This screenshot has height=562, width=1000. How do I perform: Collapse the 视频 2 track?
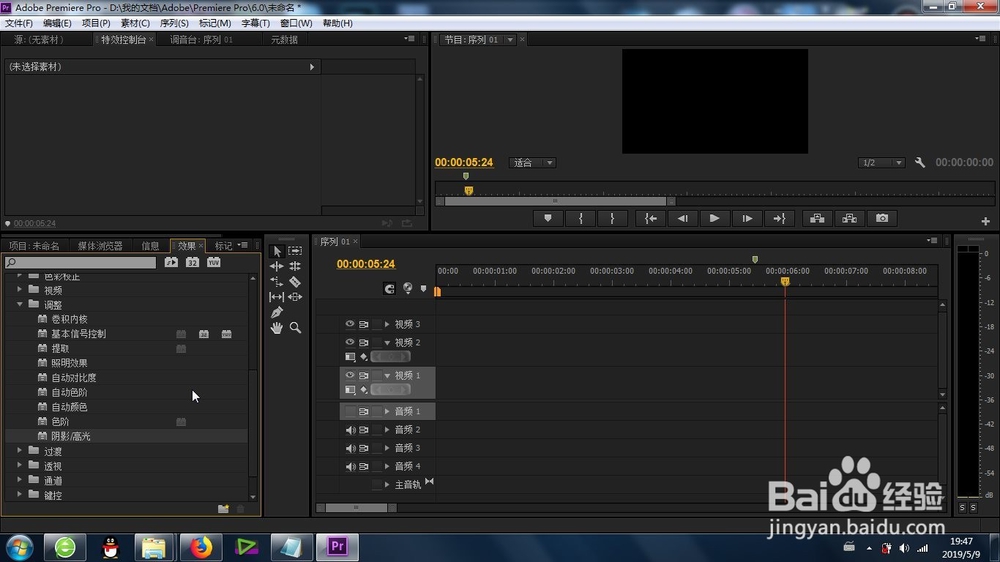tap(387, 343)
